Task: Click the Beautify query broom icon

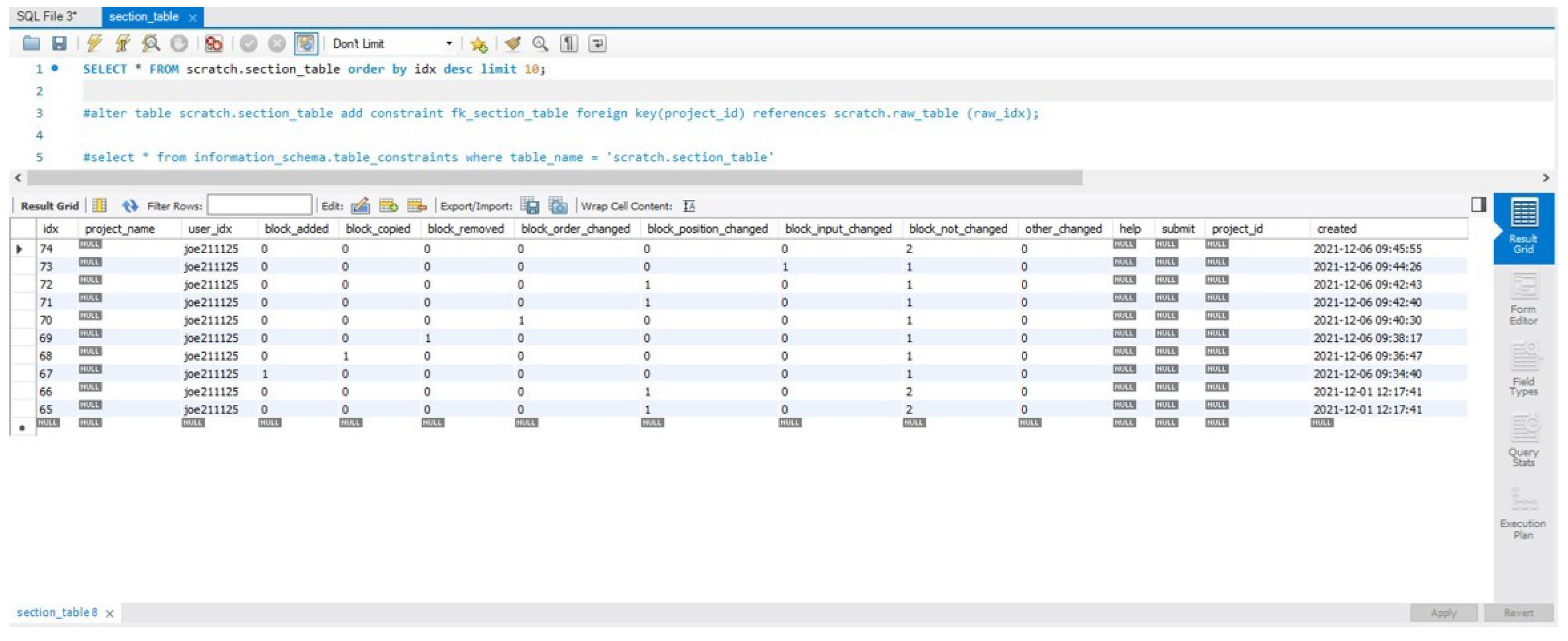Action: 513,43
